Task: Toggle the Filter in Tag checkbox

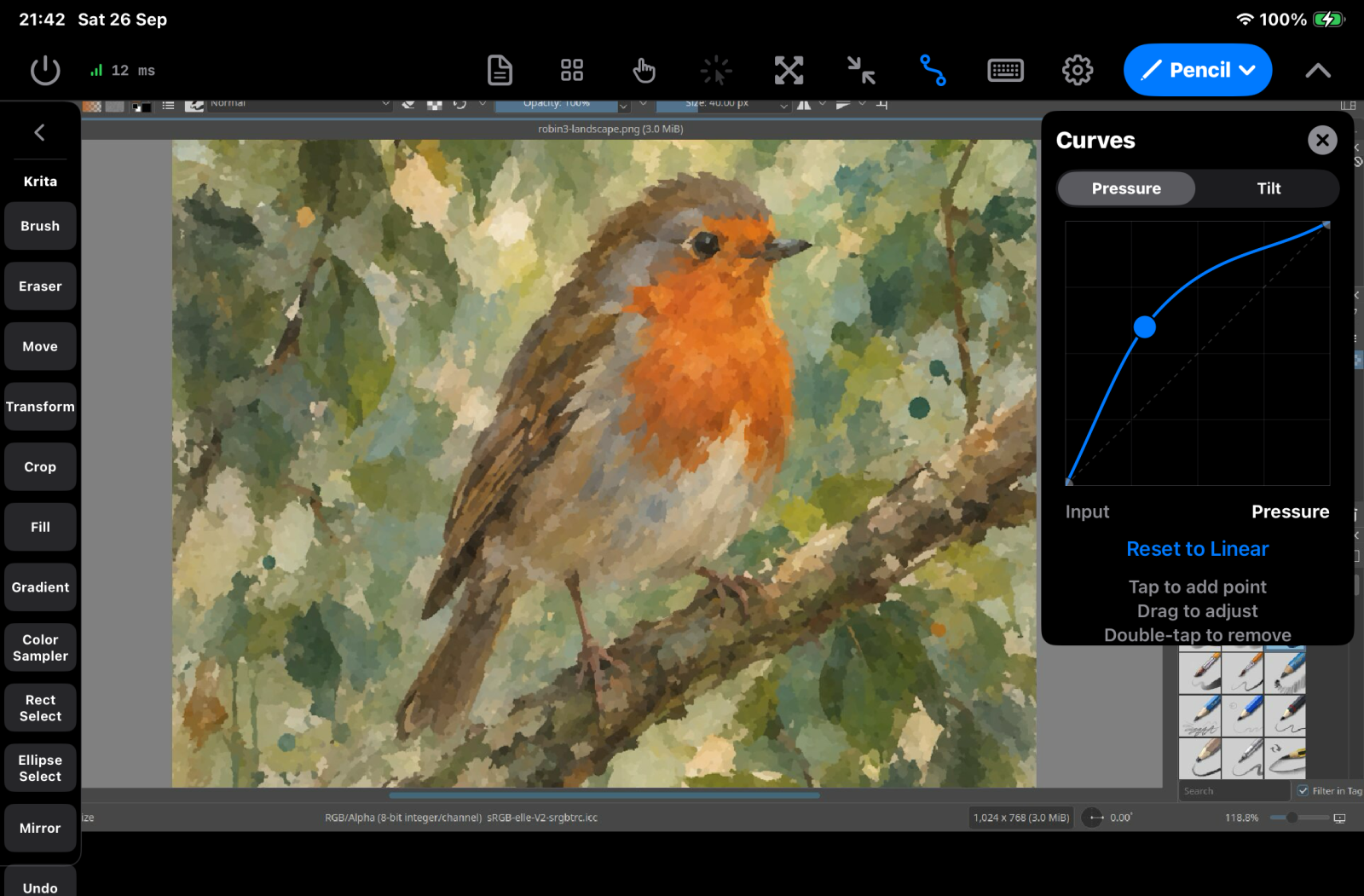Action: (x=1303, y=791)
